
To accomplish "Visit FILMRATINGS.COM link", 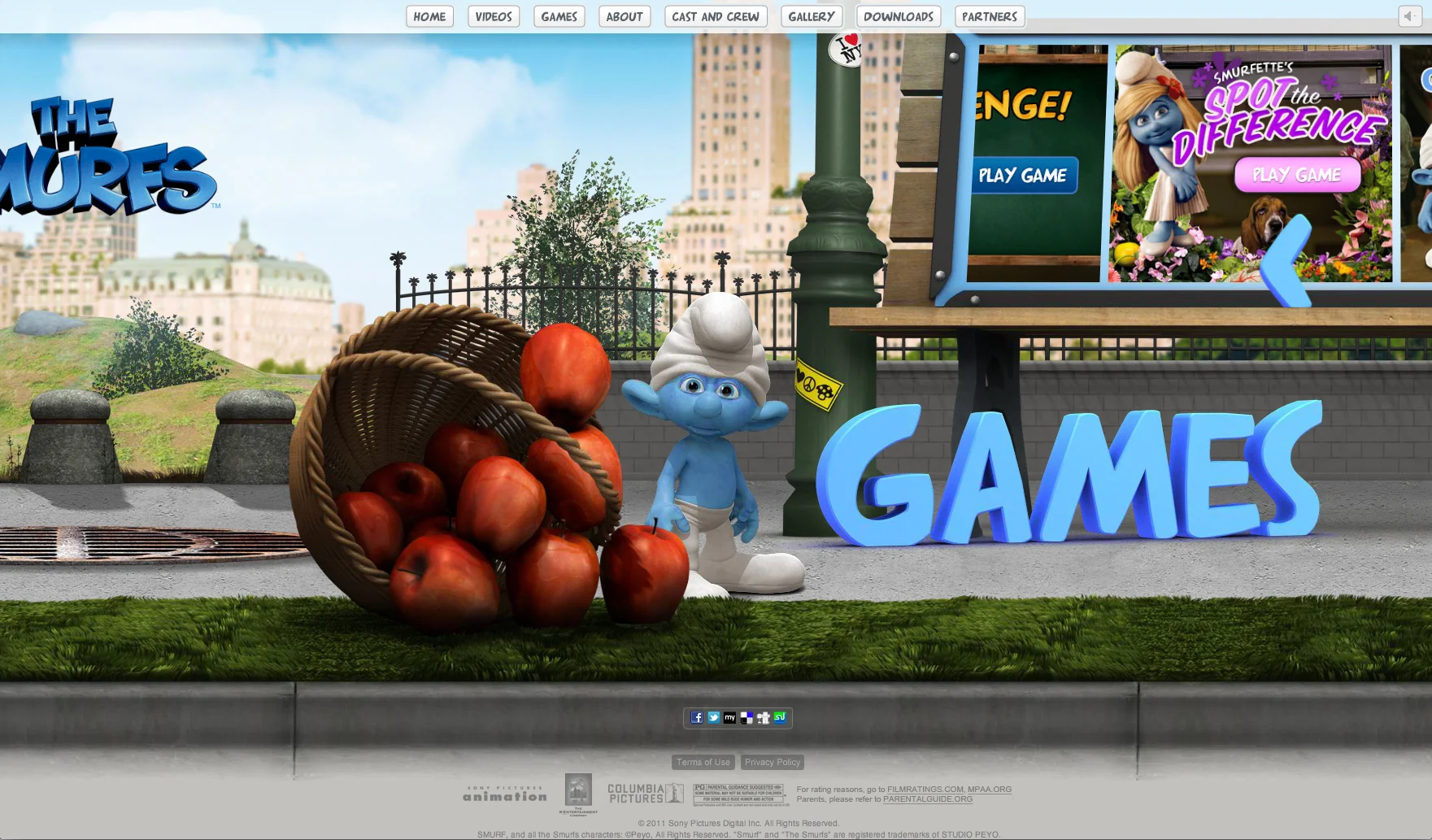I will (925, 789).
